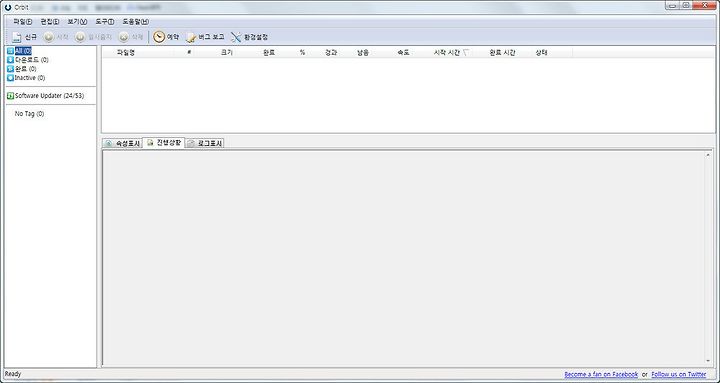
Task: Close the Orbit window
Action: (x=703, y=6)
